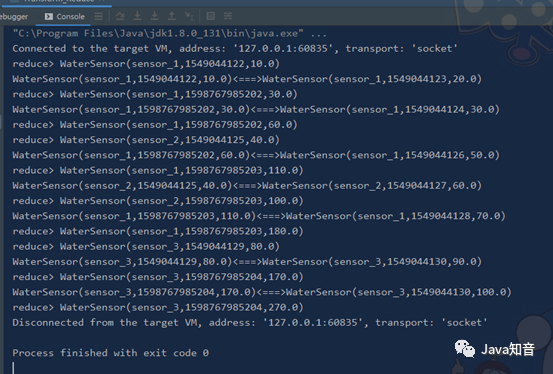
Task: Open the Evaluate Expression calculator icon
Action: (211, 16)
